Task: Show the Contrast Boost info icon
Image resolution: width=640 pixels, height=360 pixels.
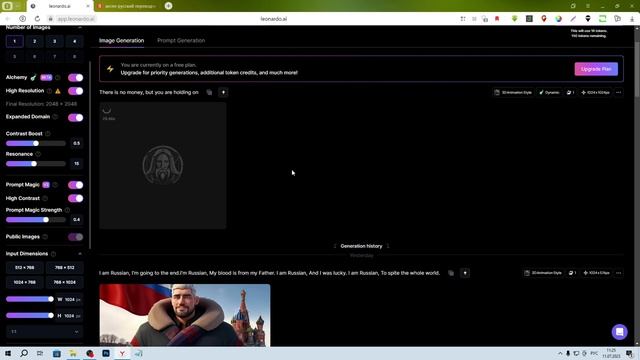Action: [x=48, y=133]
